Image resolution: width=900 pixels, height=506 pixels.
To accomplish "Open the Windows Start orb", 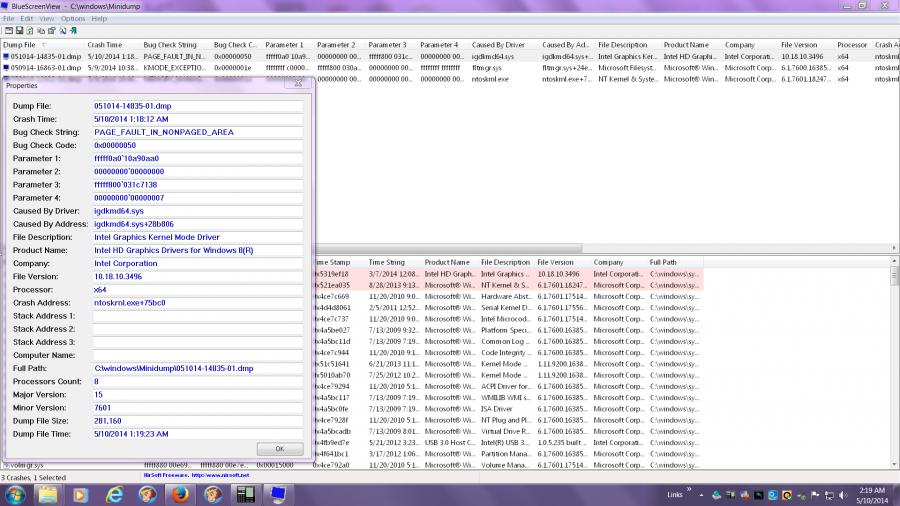I will (x=15, y=495).
